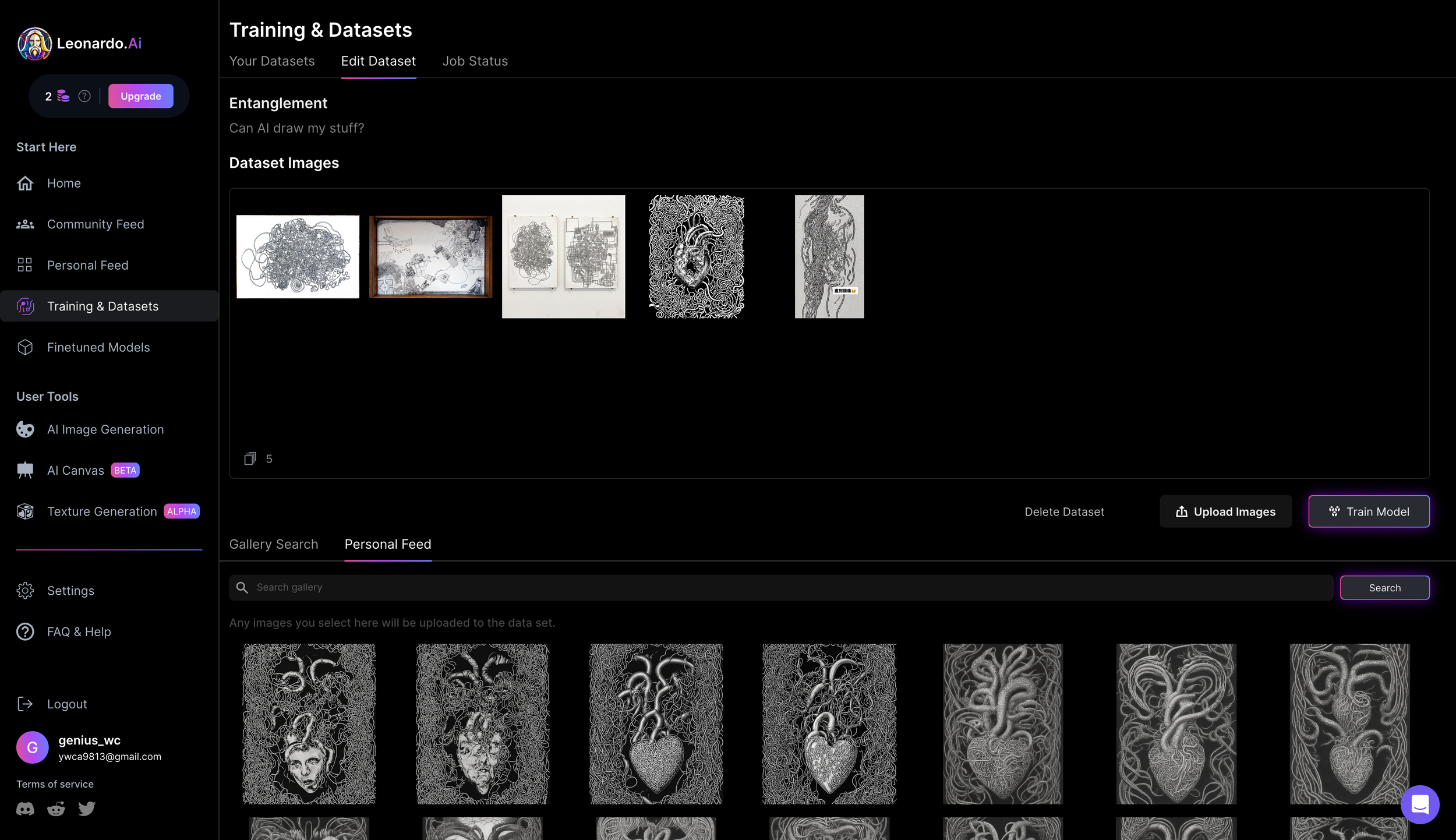This screenshot has height=840, width=1456.
Task: Click the Home house icon
Action: (x=25, y=183)
